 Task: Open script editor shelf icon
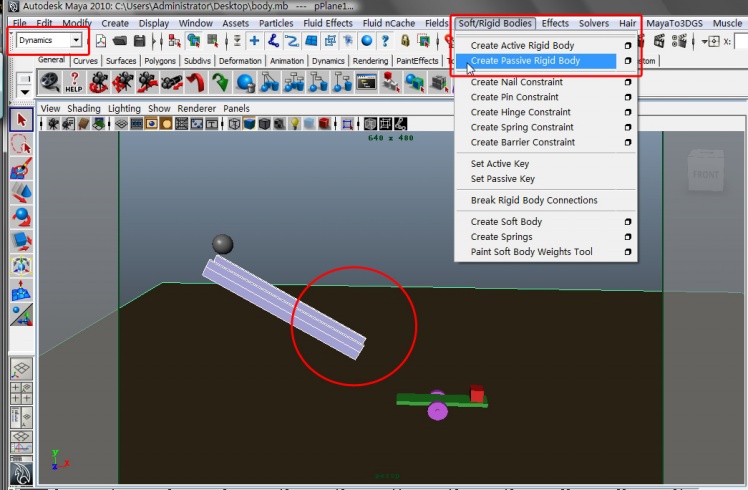click(366, 82)
